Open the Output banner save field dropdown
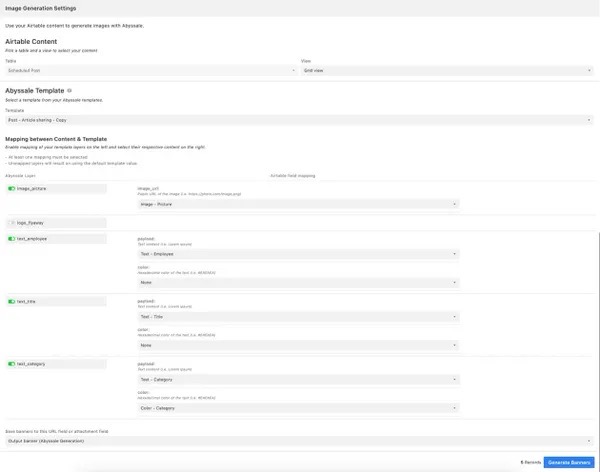Screen dimensions: 600x472 [x=299, y=441]
